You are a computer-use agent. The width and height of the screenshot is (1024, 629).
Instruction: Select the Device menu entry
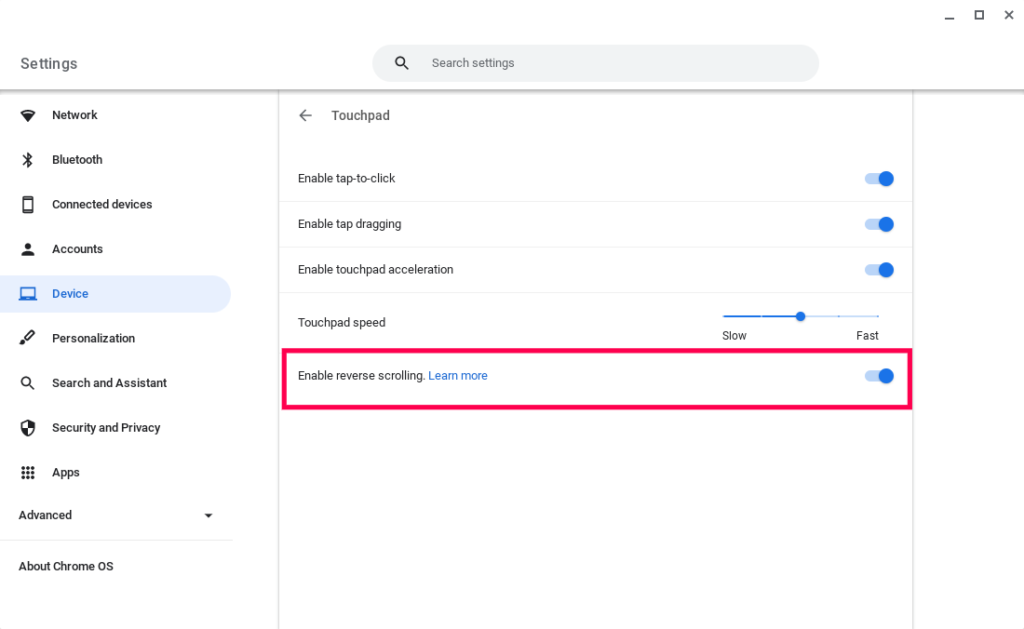(116, 294)
